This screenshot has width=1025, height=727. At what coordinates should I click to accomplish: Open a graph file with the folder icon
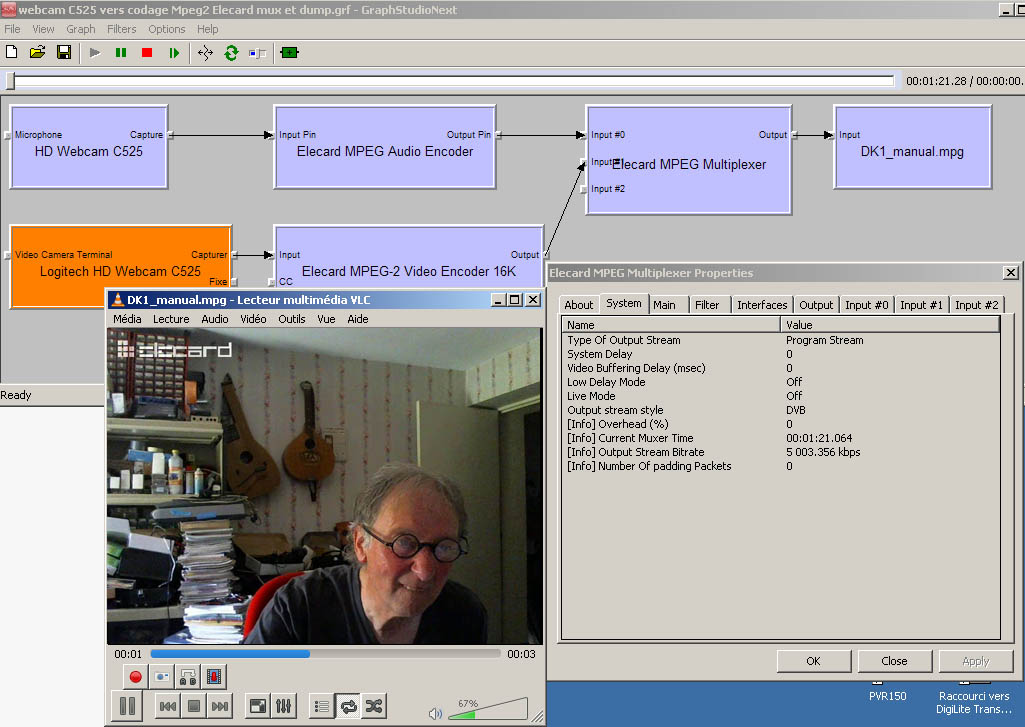tap(37, 52)
